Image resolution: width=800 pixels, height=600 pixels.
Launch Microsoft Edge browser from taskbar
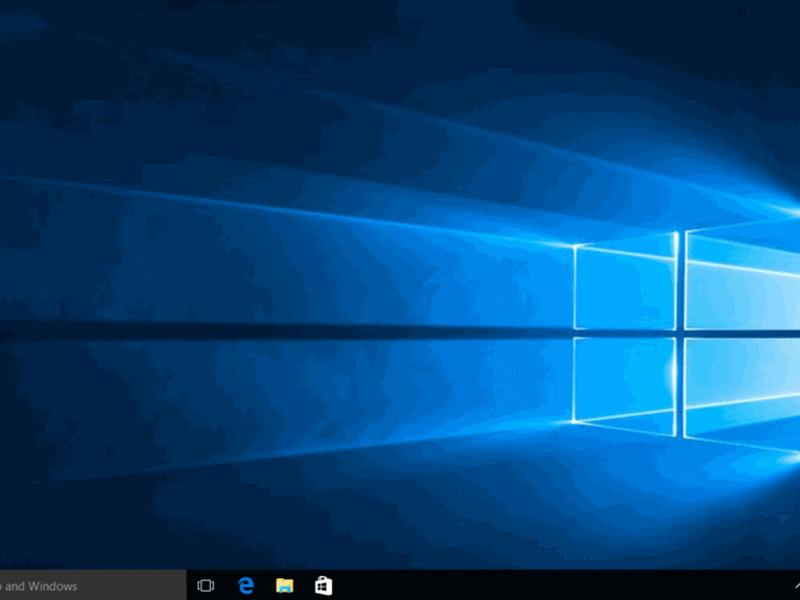click(246, 585)
